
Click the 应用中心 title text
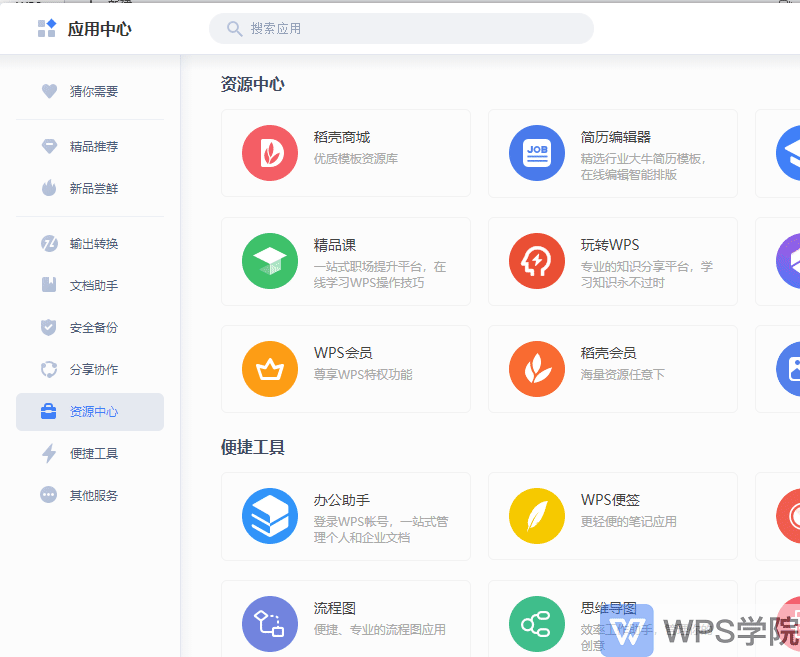pyautogui.click(x=99, y=29)
